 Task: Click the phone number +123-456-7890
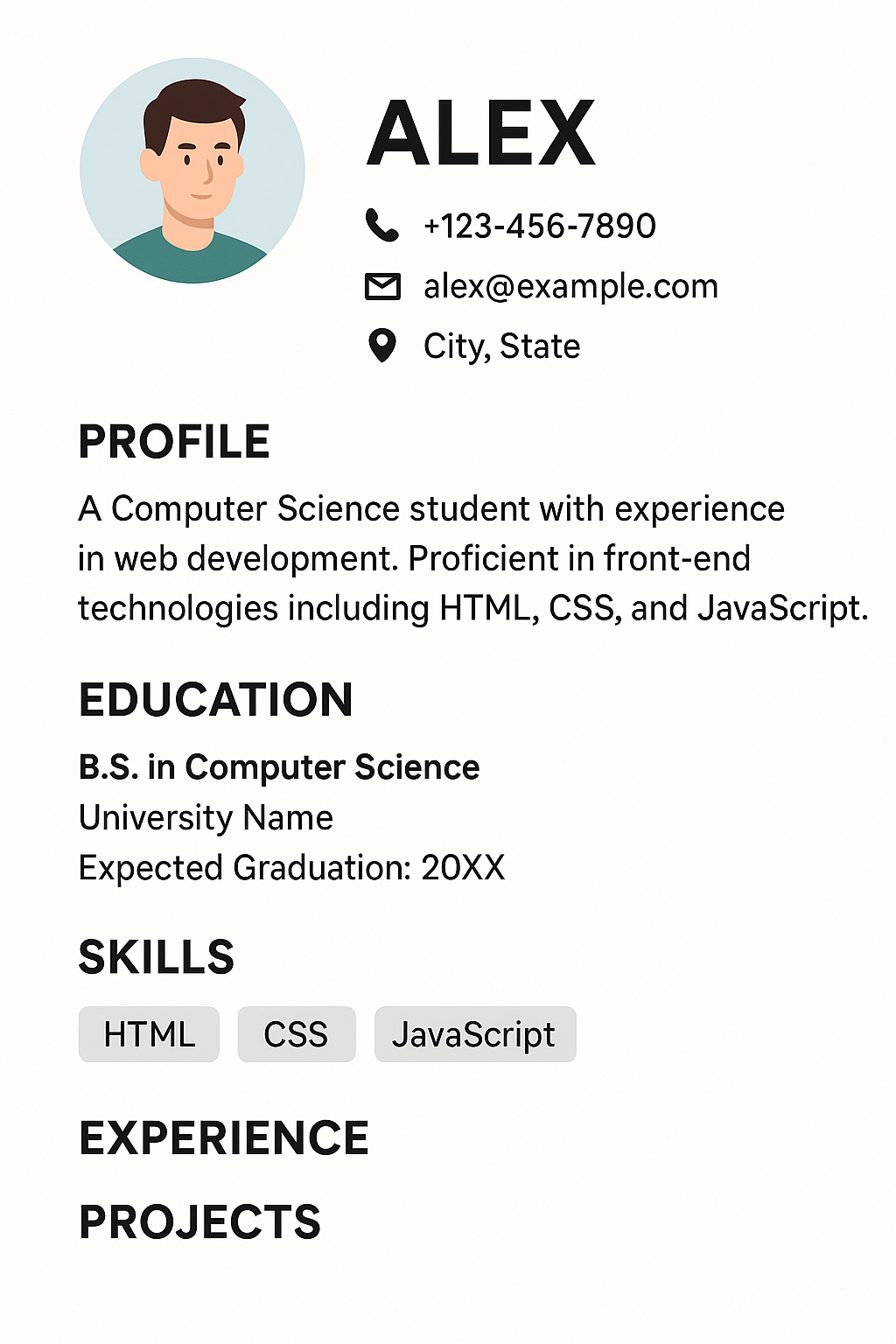[x=540, y=227]
